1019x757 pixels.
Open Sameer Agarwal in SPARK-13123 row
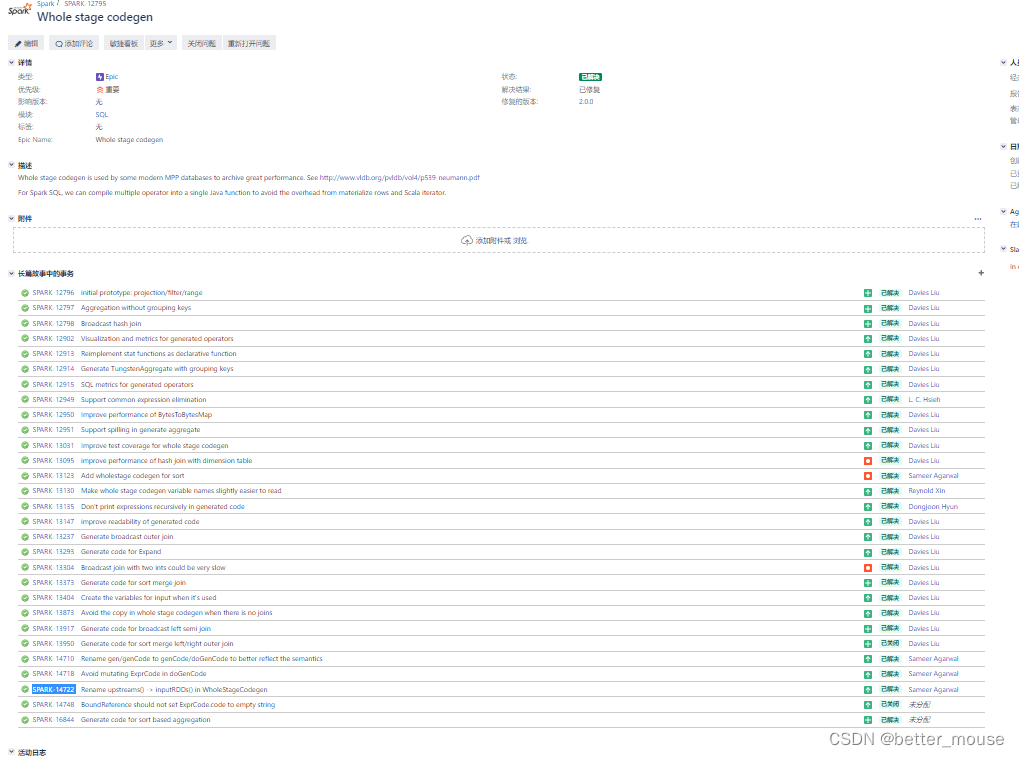pyautogui.click(x=933, y=476)
